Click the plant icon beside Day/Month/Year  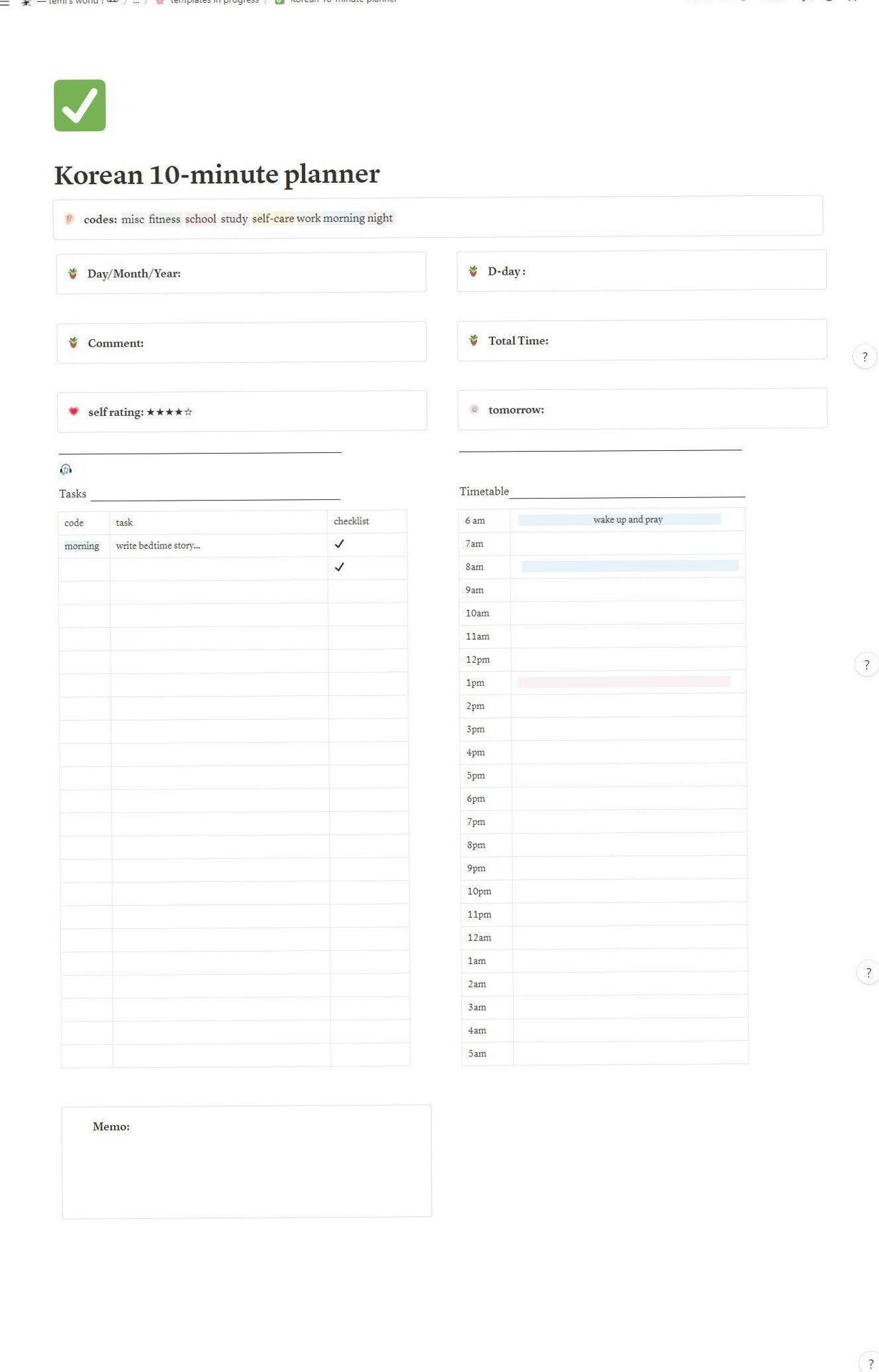click(x=73, y=273)
